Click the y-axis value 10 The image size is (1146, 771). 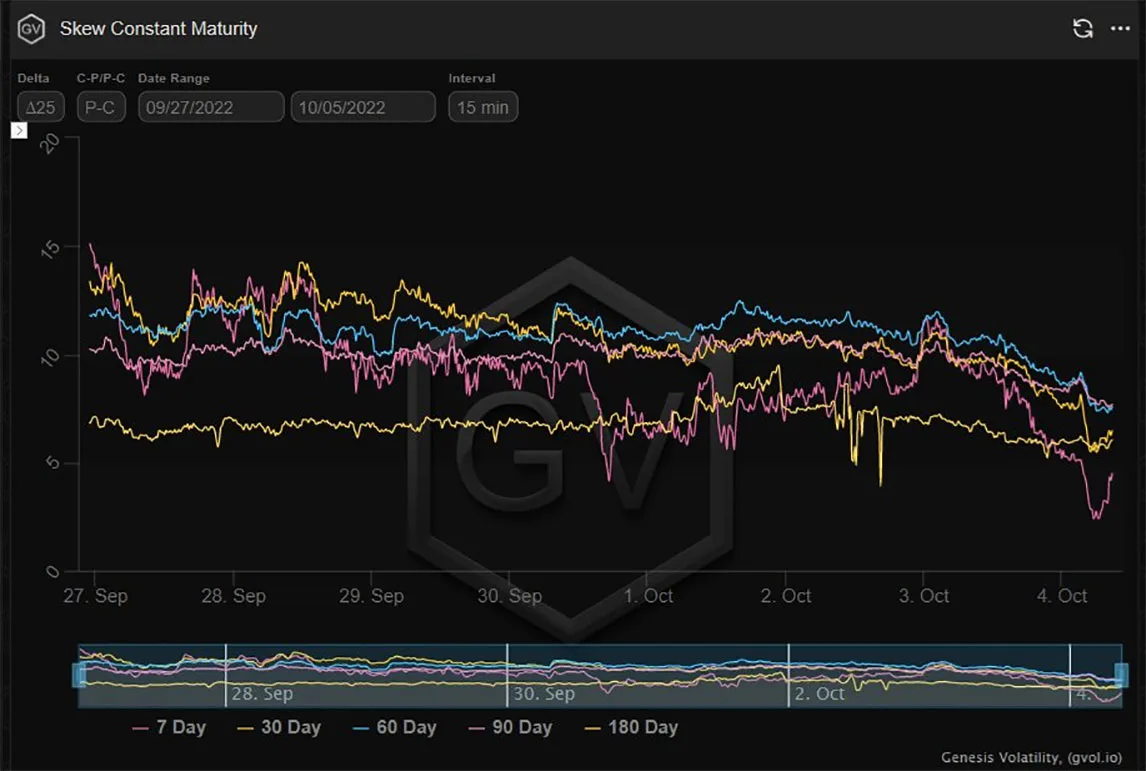pyautogui.click(x=50, y=357)
